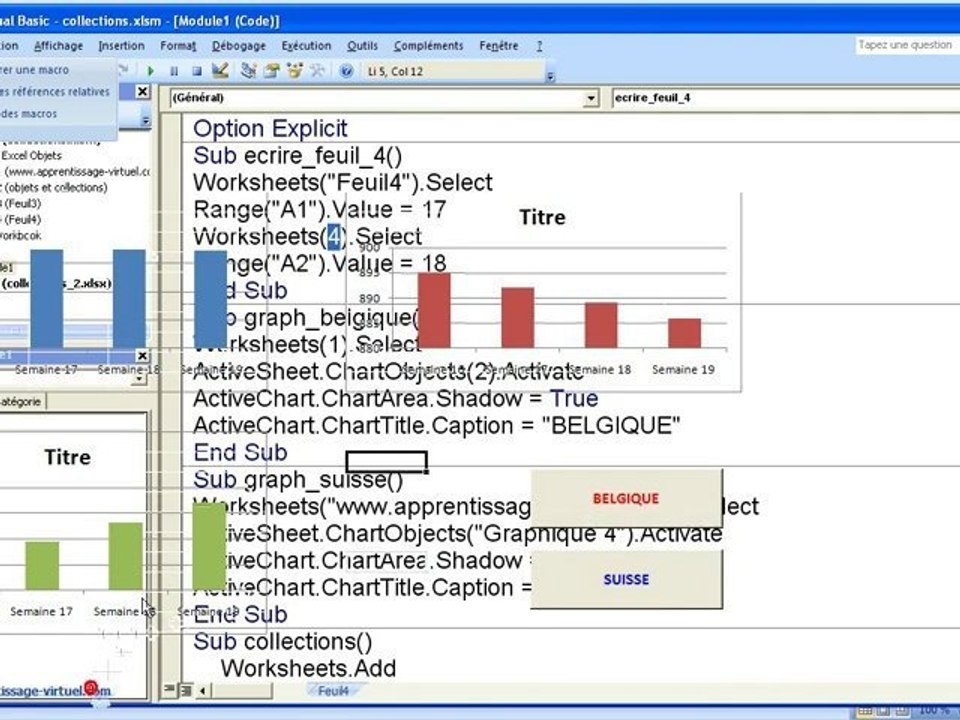Click the line 'Range("A1").Value = 17'
The image size is (960, 720).
pos(320,209)
